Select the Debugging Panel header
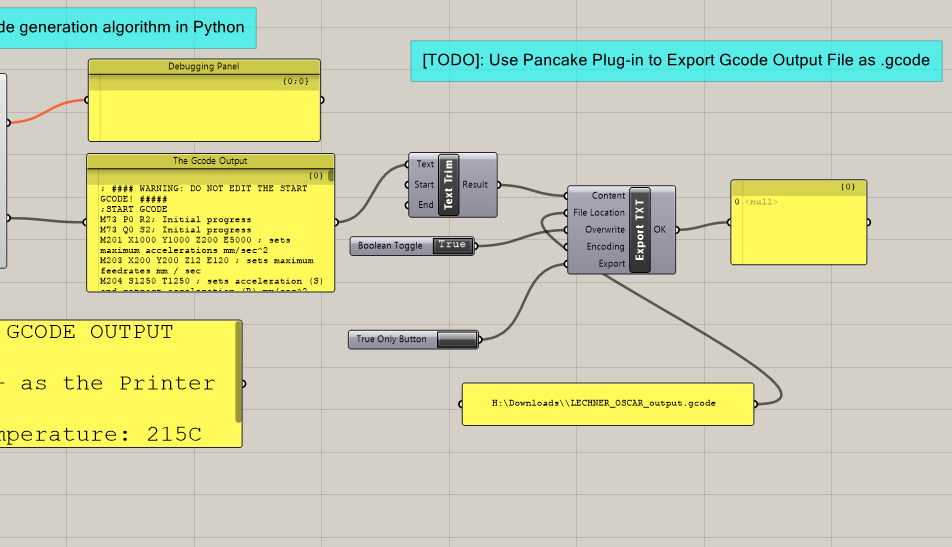 click(x=204, y=67)
